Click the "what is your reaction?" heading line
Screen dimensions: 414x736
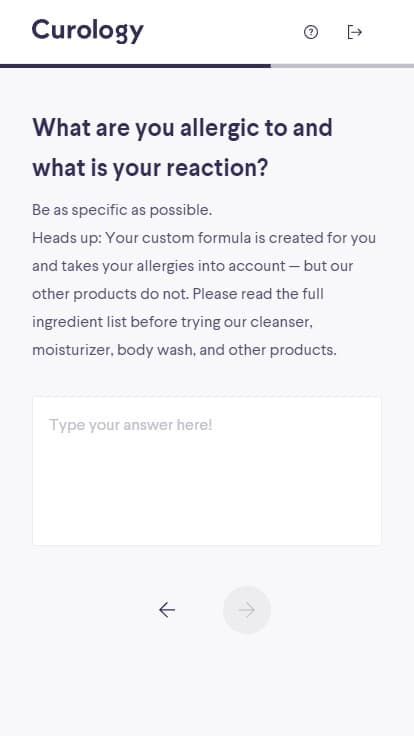(150, 168)
